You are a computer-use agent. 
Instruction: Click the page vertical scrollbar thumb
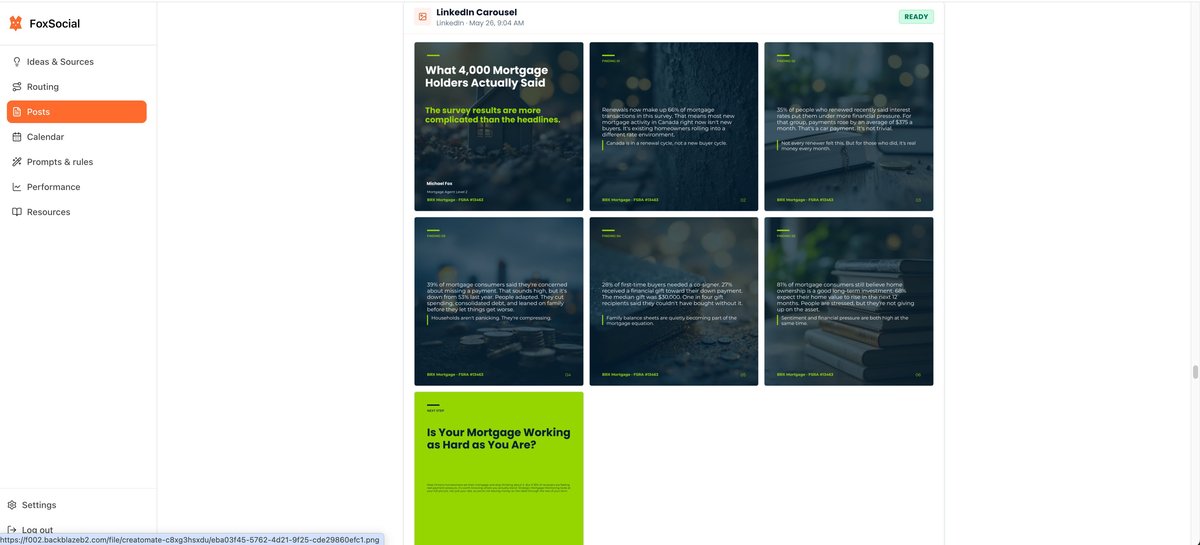[1194, 372]
